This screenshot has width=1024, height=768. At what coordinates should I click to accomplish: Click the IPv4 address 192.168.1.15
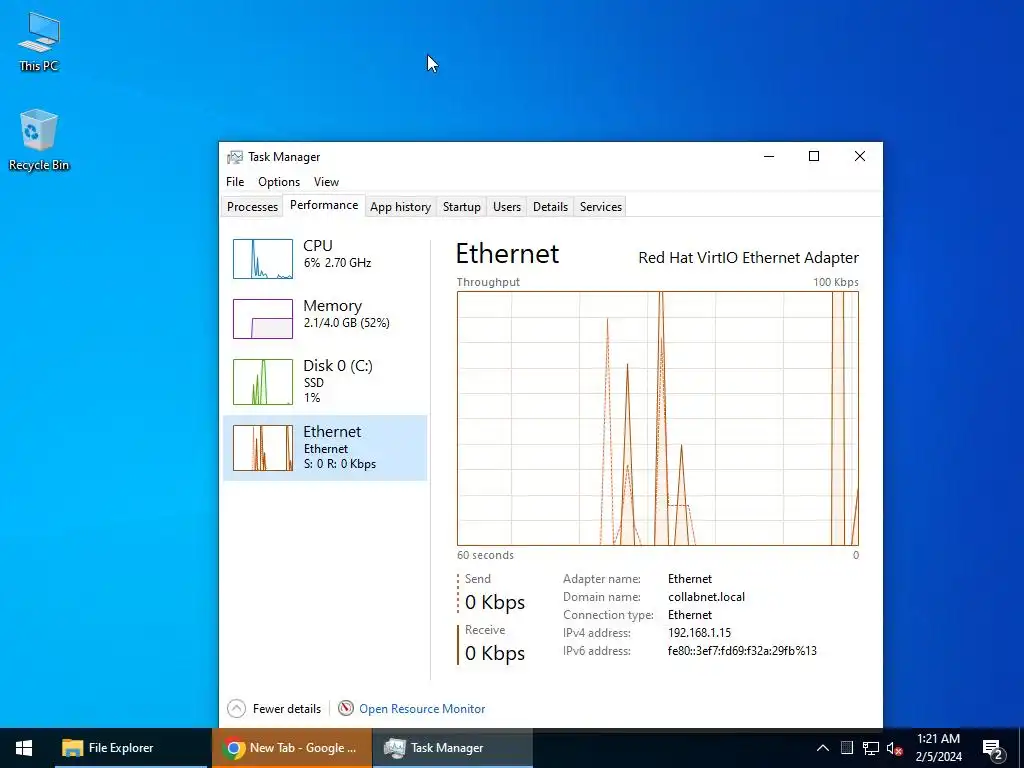(x=699, y=633)
